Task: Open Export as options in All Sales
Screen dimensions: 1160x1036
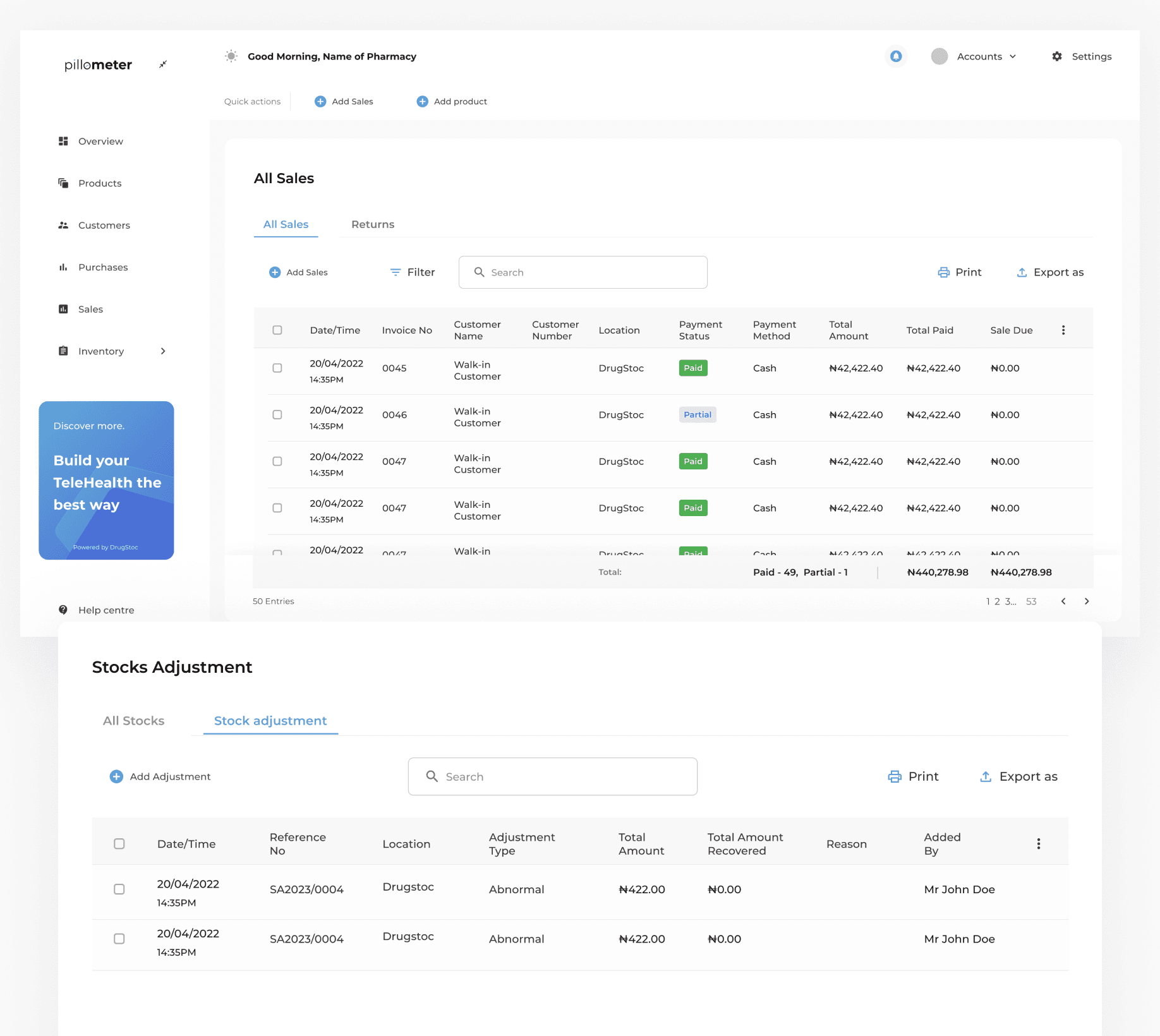Action: pos(1050,272)
